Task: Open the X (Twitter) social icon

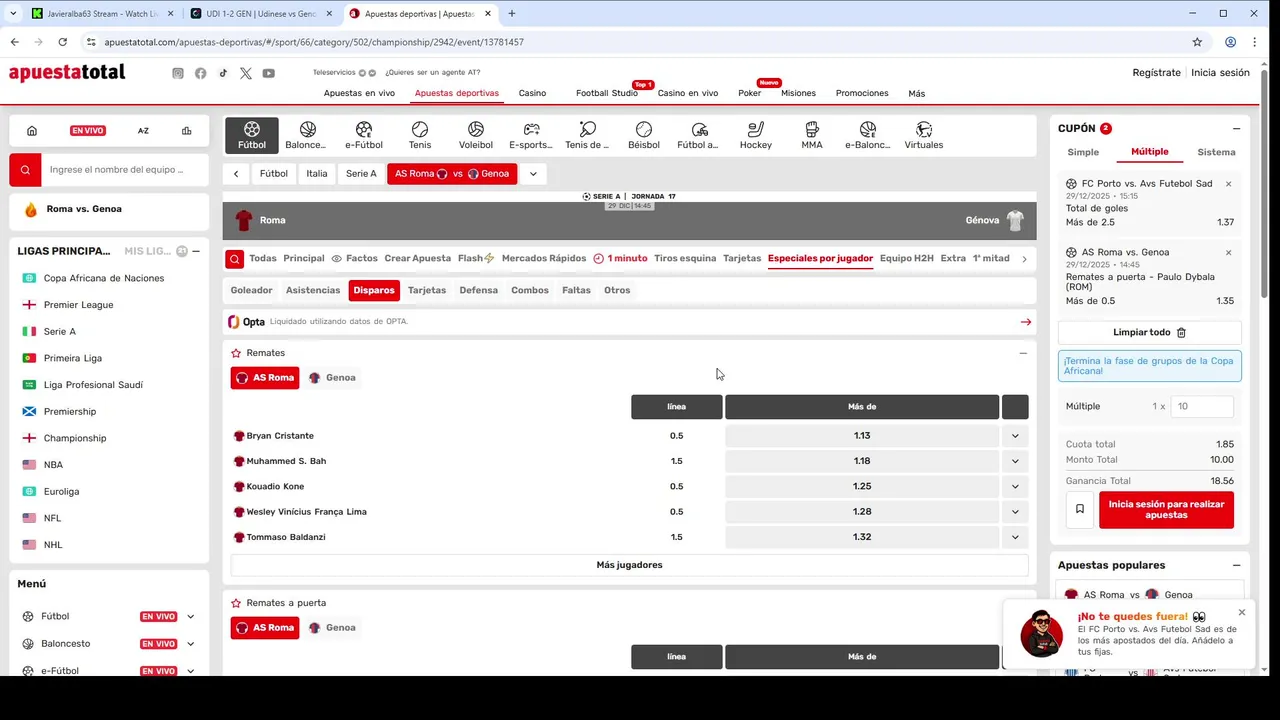Action: click(246, 73)
